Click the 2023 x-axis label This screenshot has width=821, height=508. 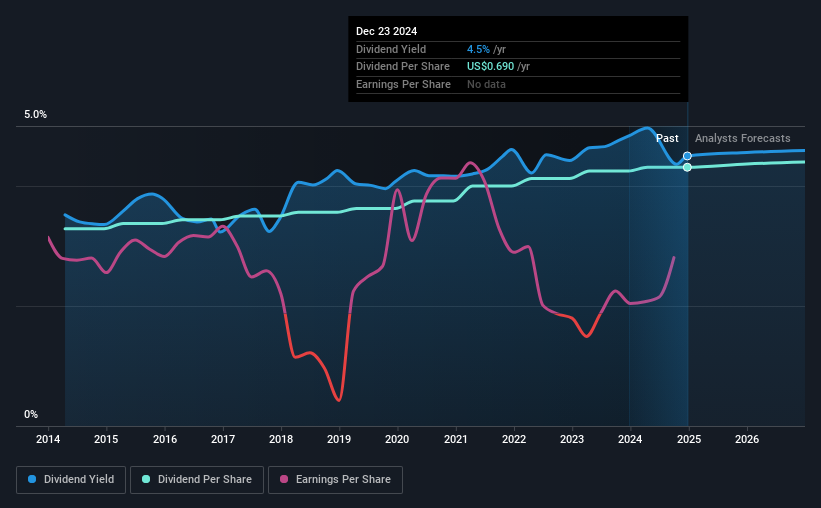[572, 439]
